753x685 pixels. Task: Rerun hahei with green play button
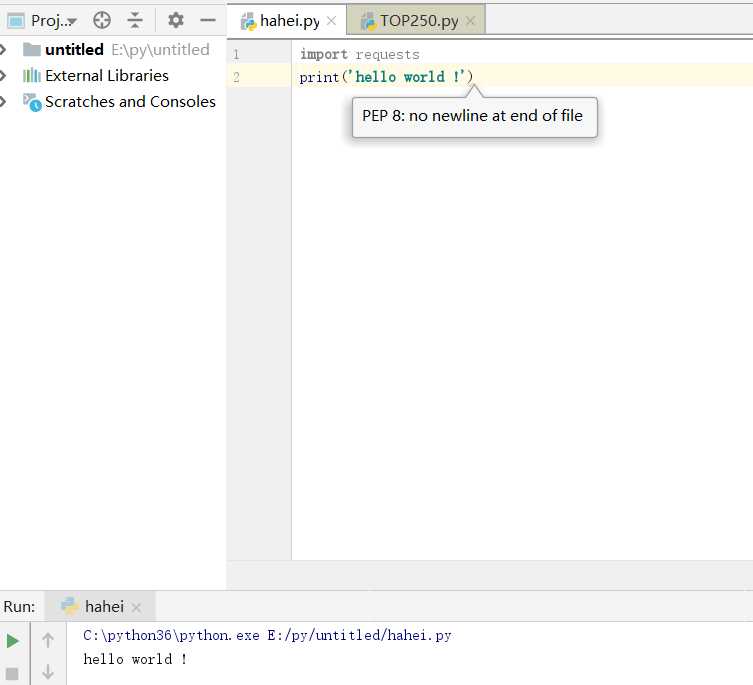click(12, 641)
